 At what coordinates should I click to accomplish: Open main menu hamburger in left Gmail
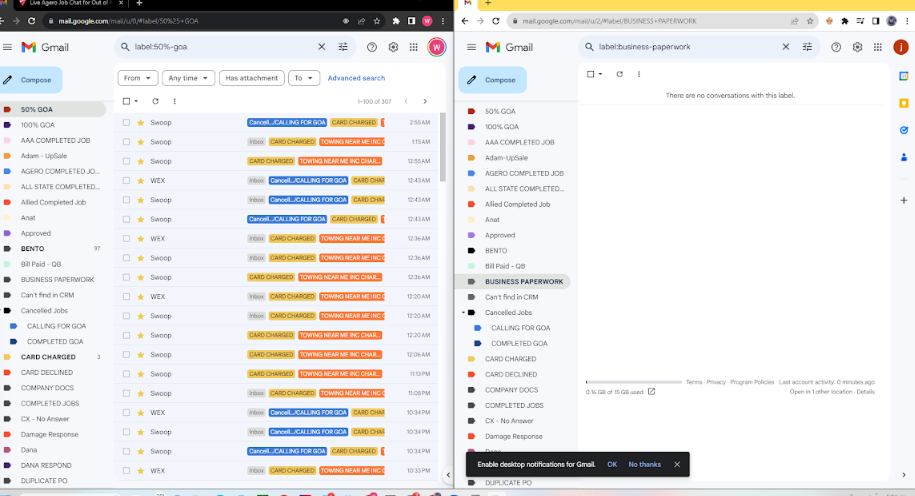coord(8,47)
